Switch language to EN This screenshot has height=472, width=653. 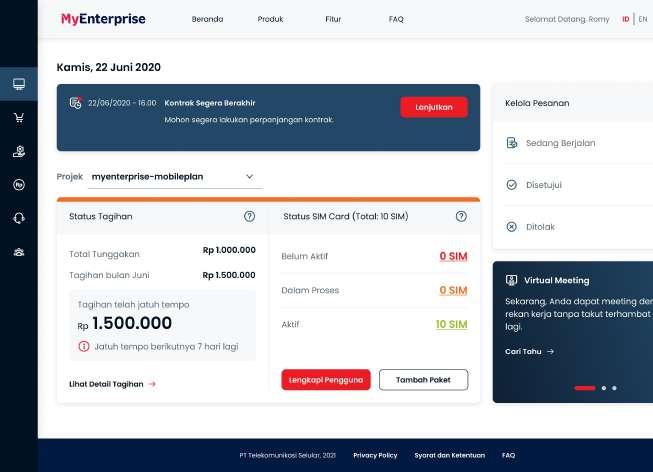point(643,19)
